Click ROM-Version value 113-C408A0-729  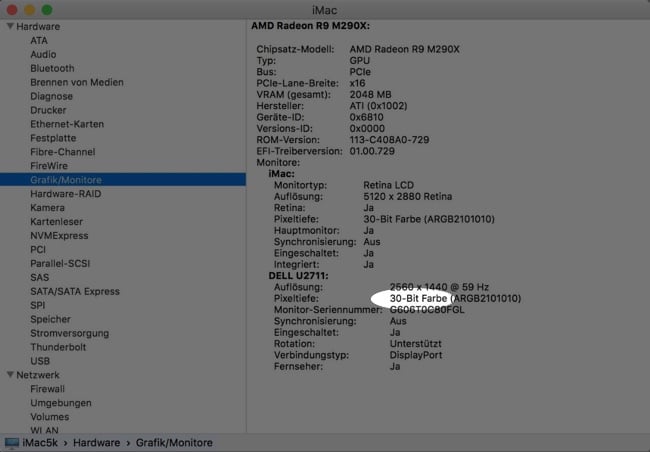389,140
